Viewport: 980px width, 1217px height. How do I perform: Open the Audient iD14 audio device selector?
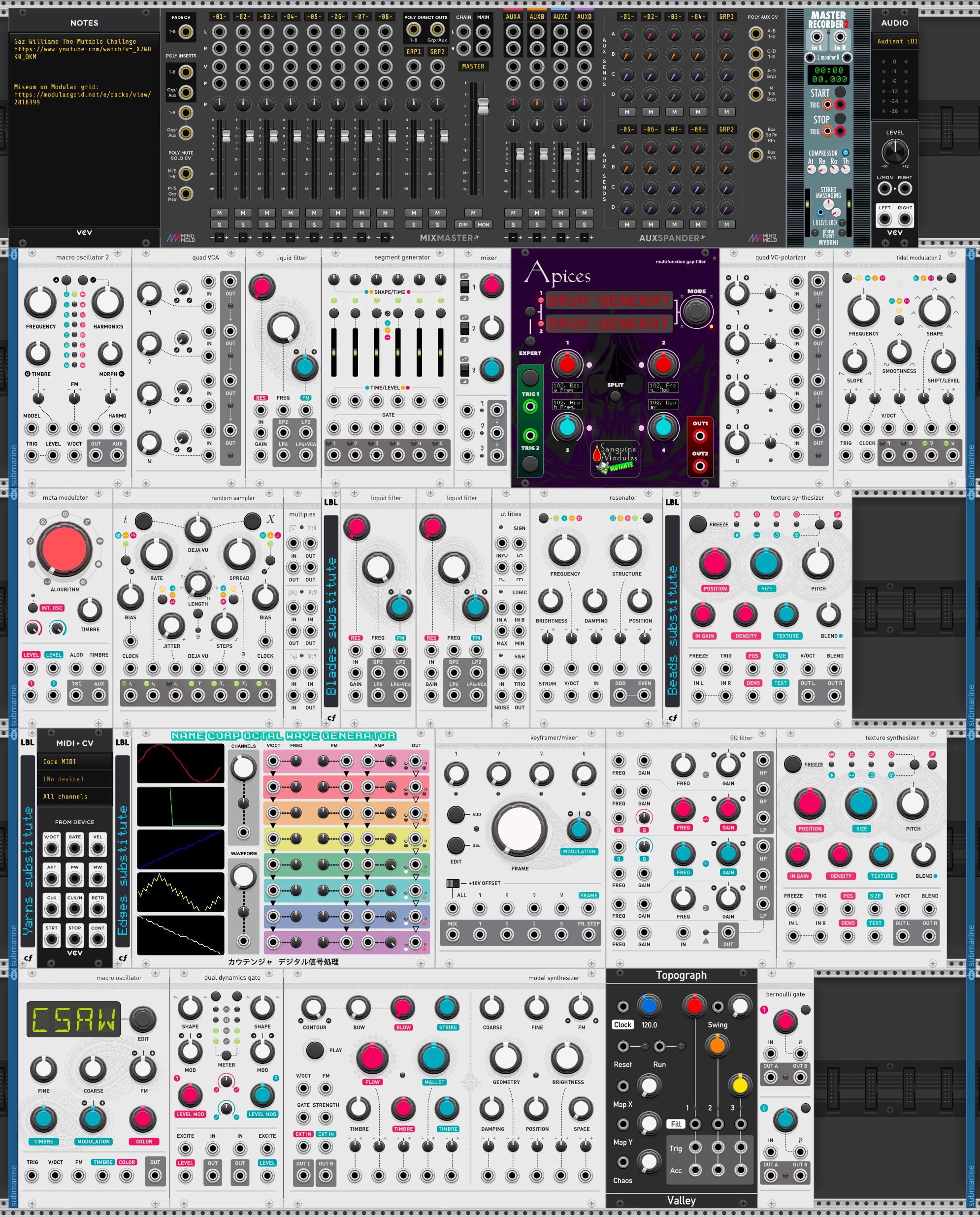point(894,42)
